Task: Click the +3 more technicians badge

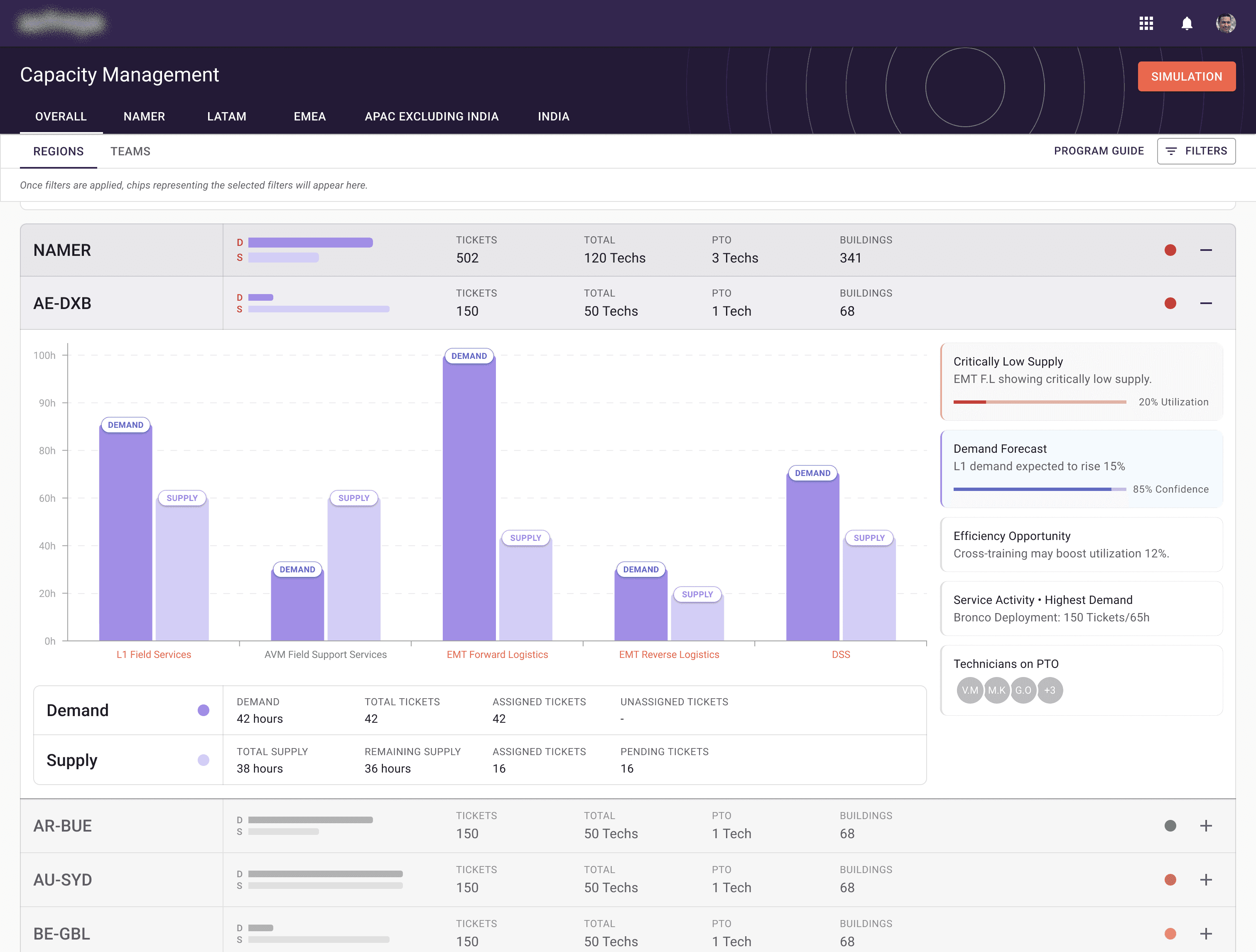Action: tap(1050, 690)
